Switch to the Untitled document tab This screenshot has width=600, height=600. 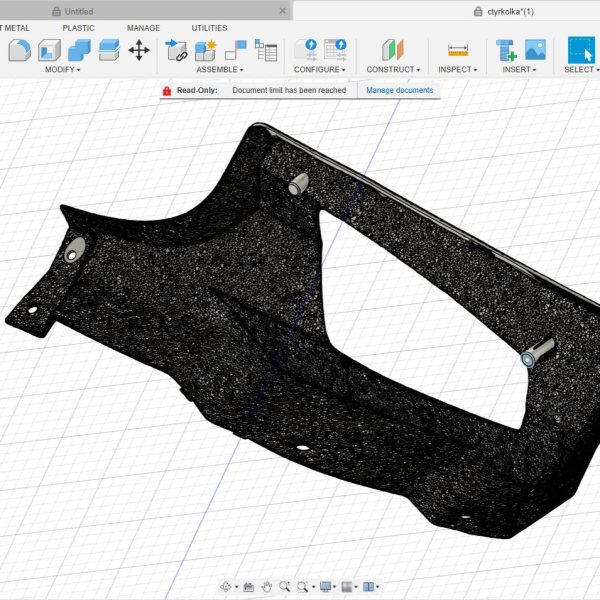[79, 11]
